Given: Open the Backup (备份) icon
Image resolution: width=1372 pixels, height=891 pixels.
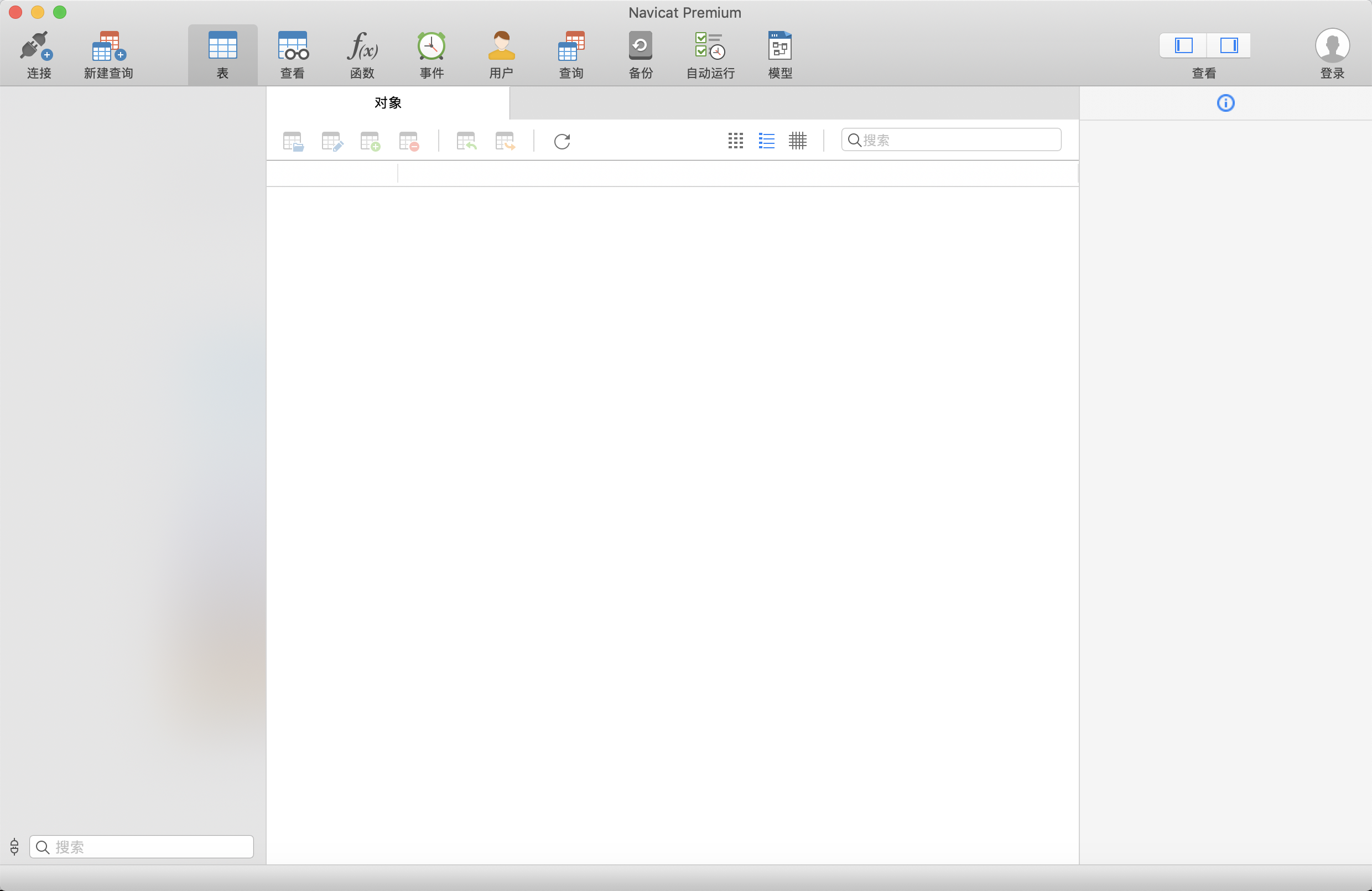Looking at the screenshot, I should [x=641, y=46].
